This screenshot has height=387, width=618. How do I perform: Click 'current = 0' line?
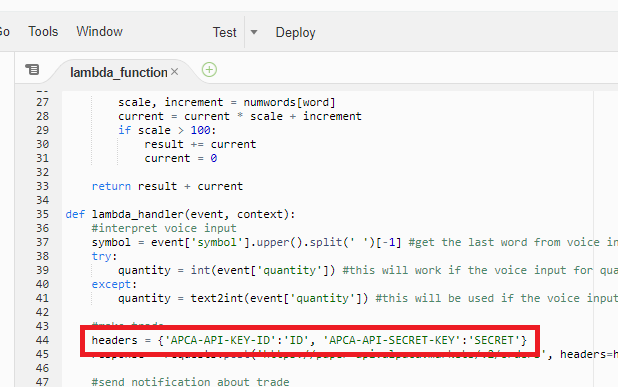coord(181,158)
